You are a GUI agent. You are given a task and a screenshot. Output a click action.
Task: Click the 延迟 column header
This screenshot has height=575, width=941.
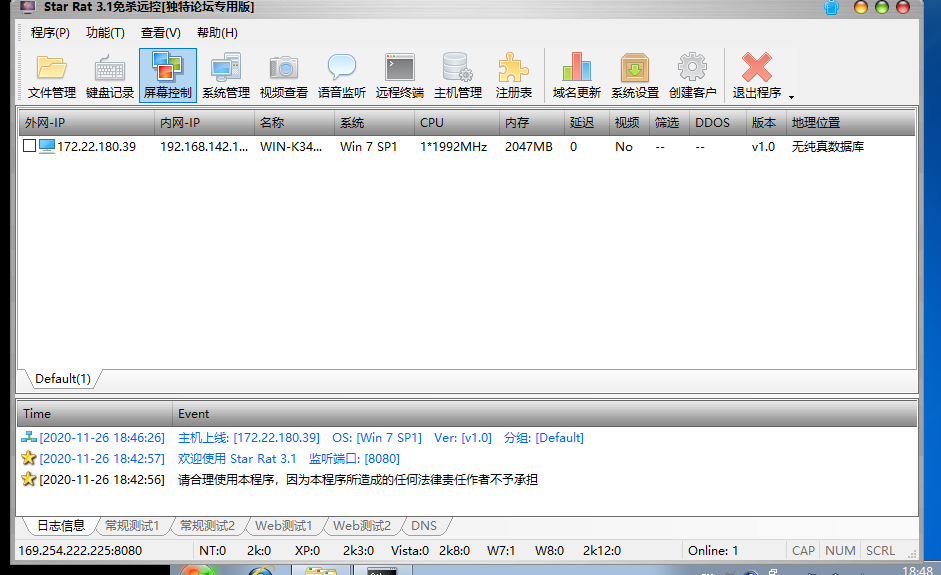tap(587, 123)
